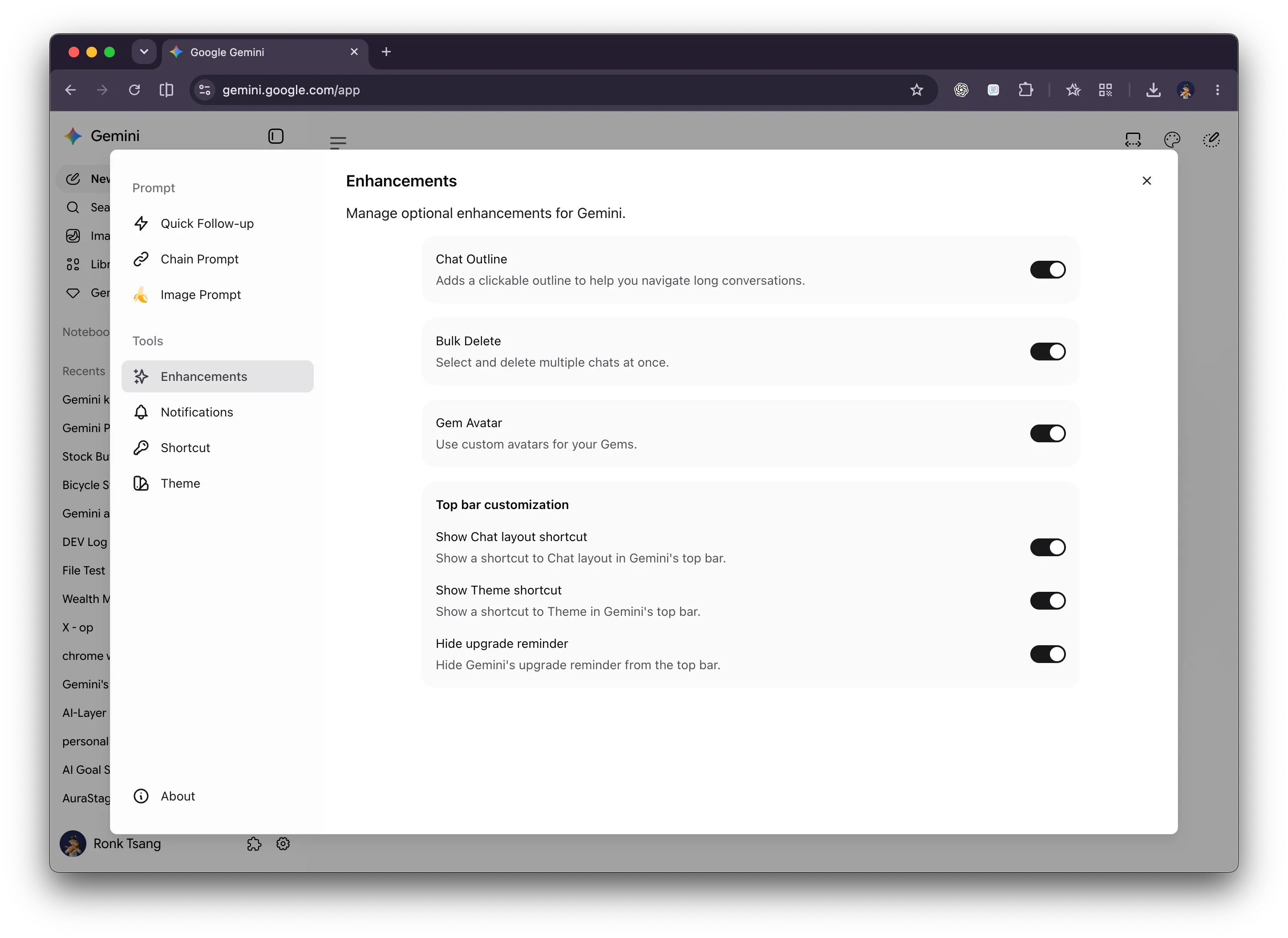
Task: Open the "AuraStag" recent chat
Action: coord(86,798)
